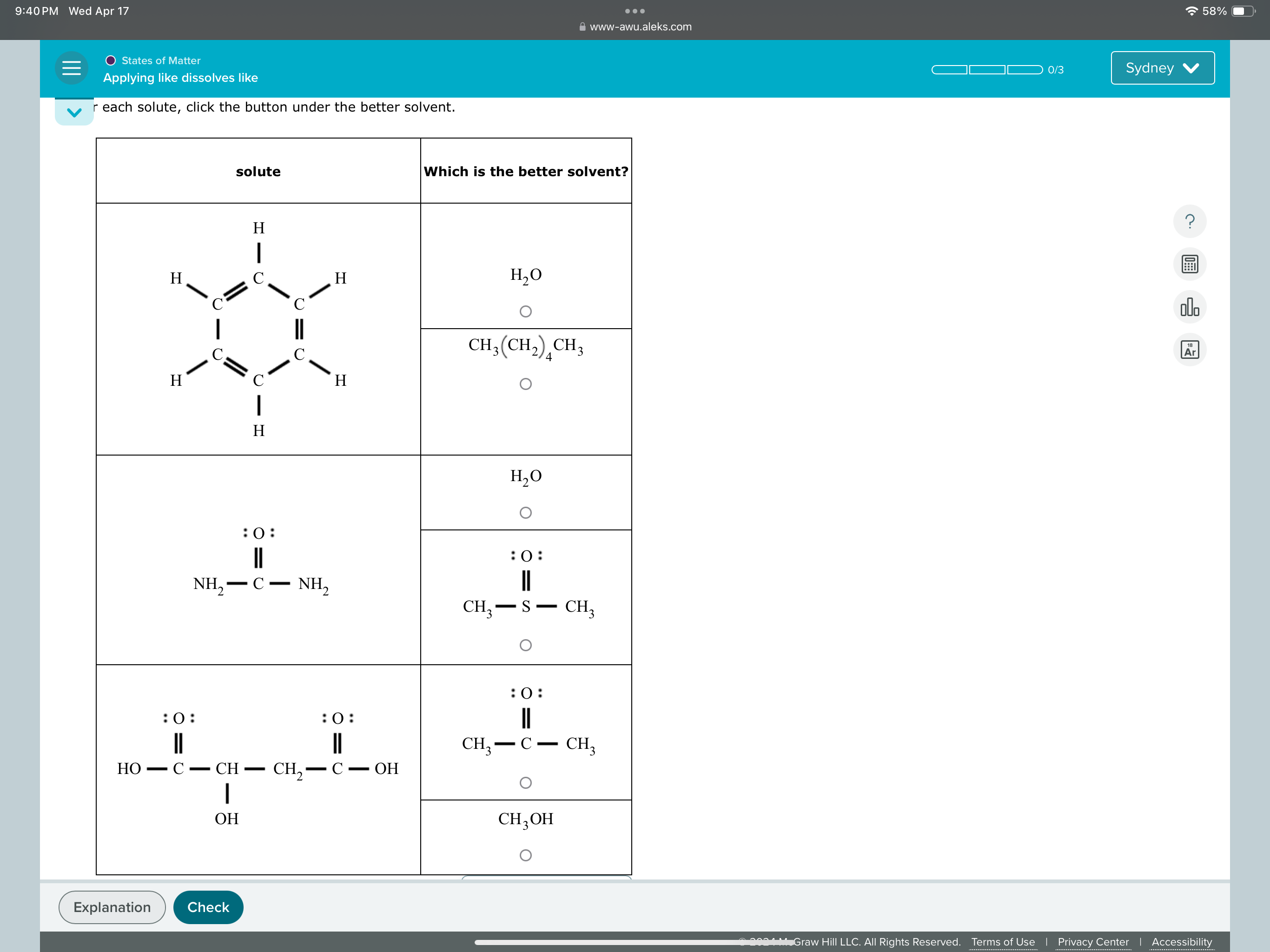Click the Check button to submit
Viewport: 1270px width, 952px height.
(208, 907)
